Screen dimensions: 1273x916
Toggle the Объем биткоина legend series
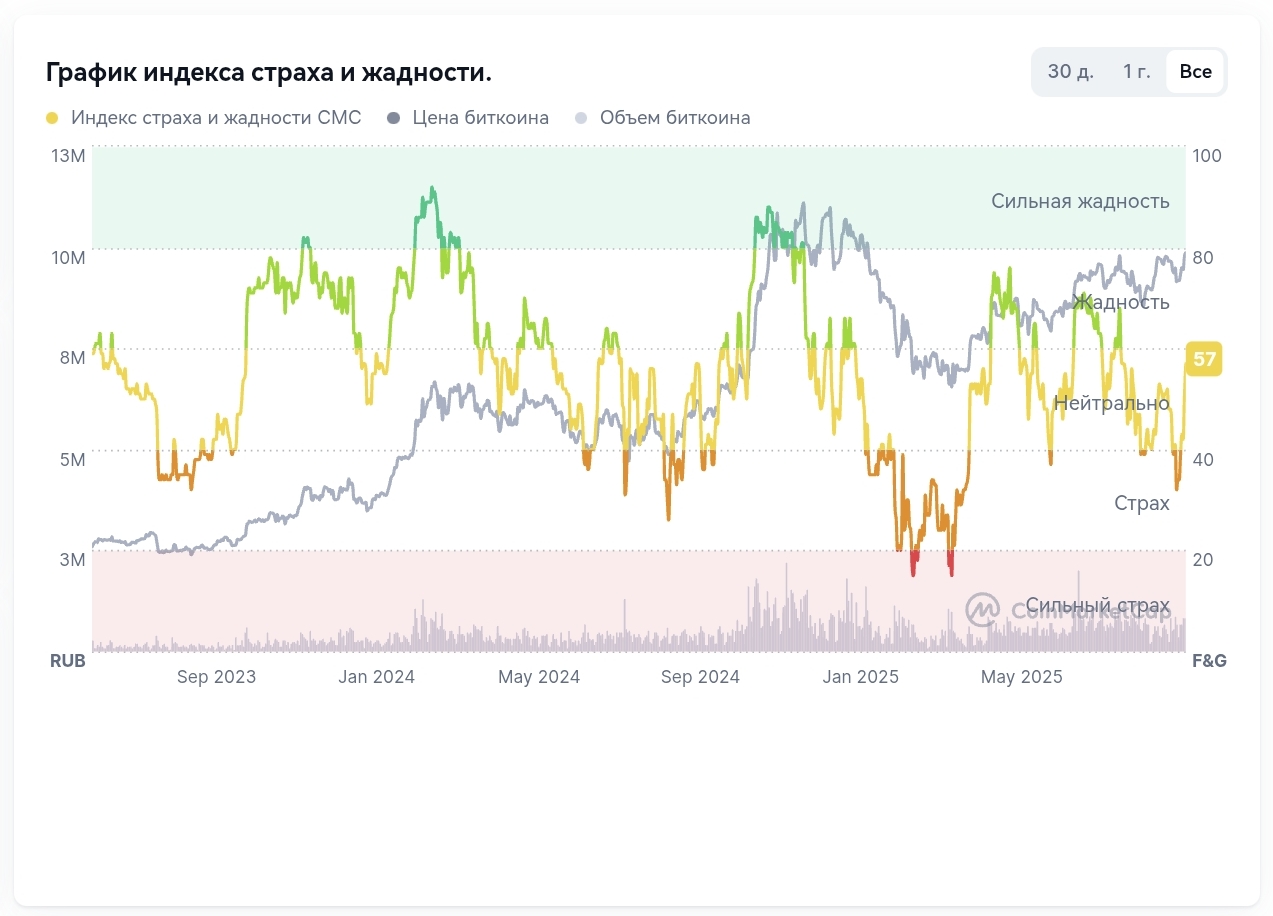(x=674, y=118)
